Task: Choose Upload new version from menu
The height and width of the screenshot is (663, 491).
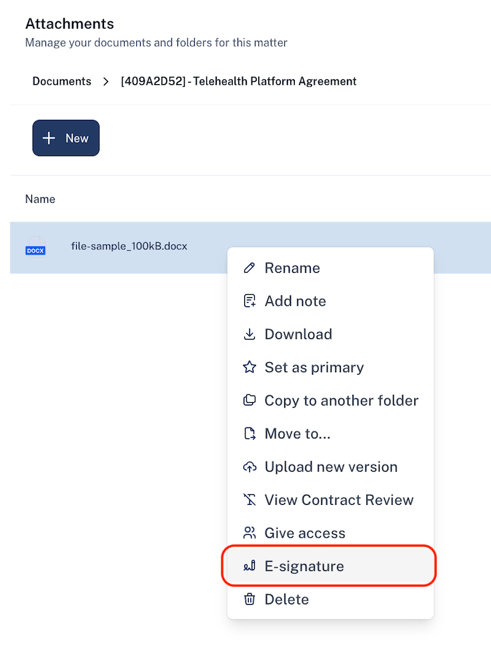Action: coord(330,466)
